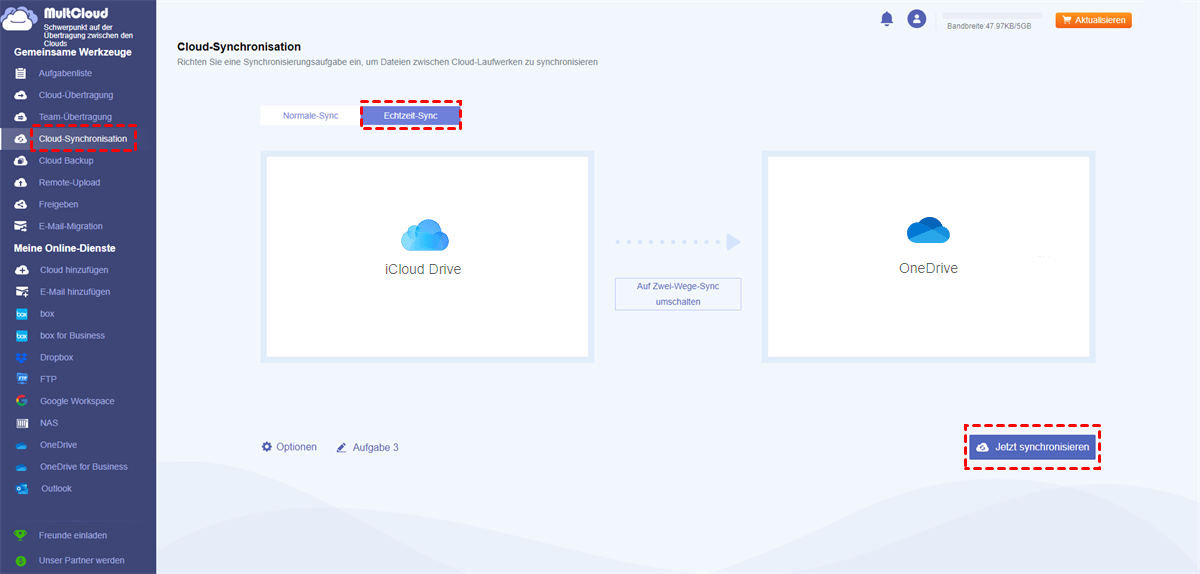Click the box service icon
1200x574 pixels.
tap(21, 314)
